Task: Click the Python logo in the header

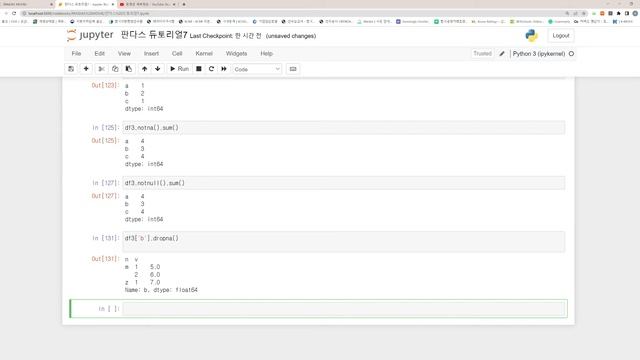Action: pos(531,36)
